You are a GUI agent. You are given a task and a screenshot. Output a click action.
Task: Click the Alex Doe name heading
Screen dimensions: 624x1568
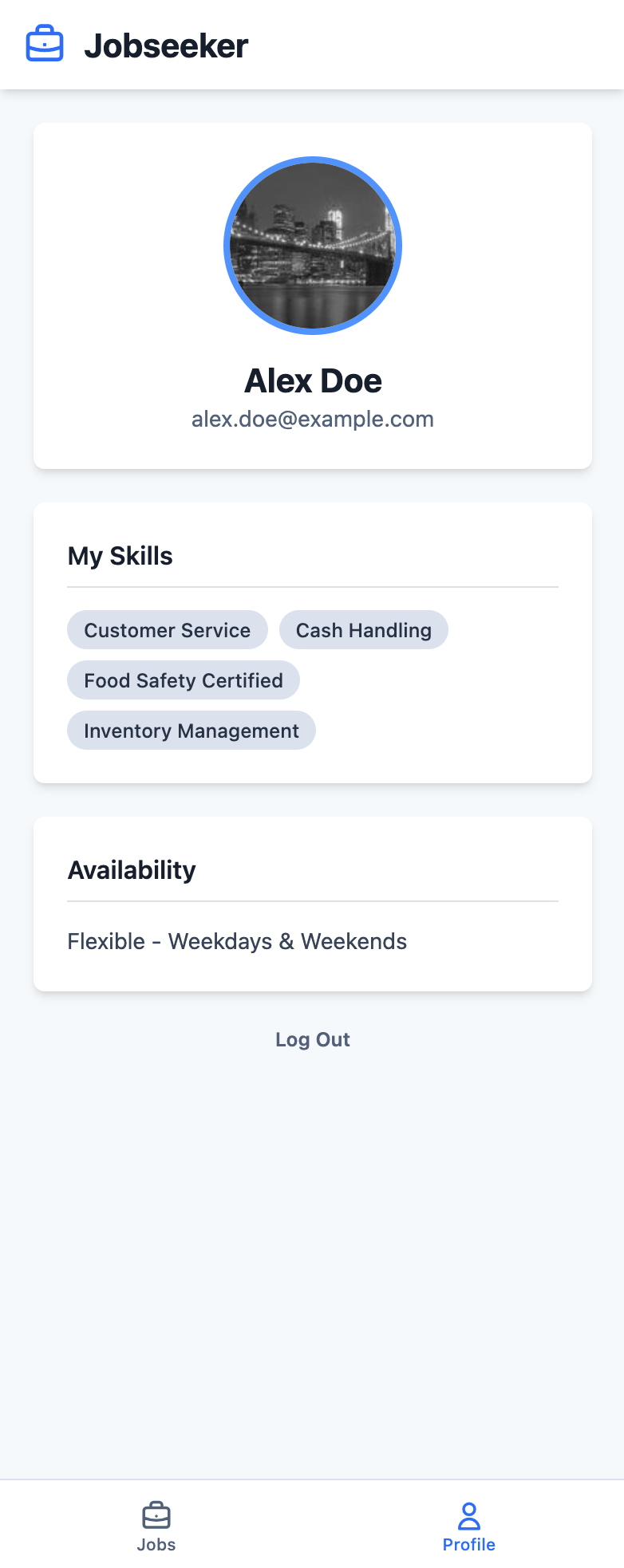pyautogui.click(x=313, y=381)
